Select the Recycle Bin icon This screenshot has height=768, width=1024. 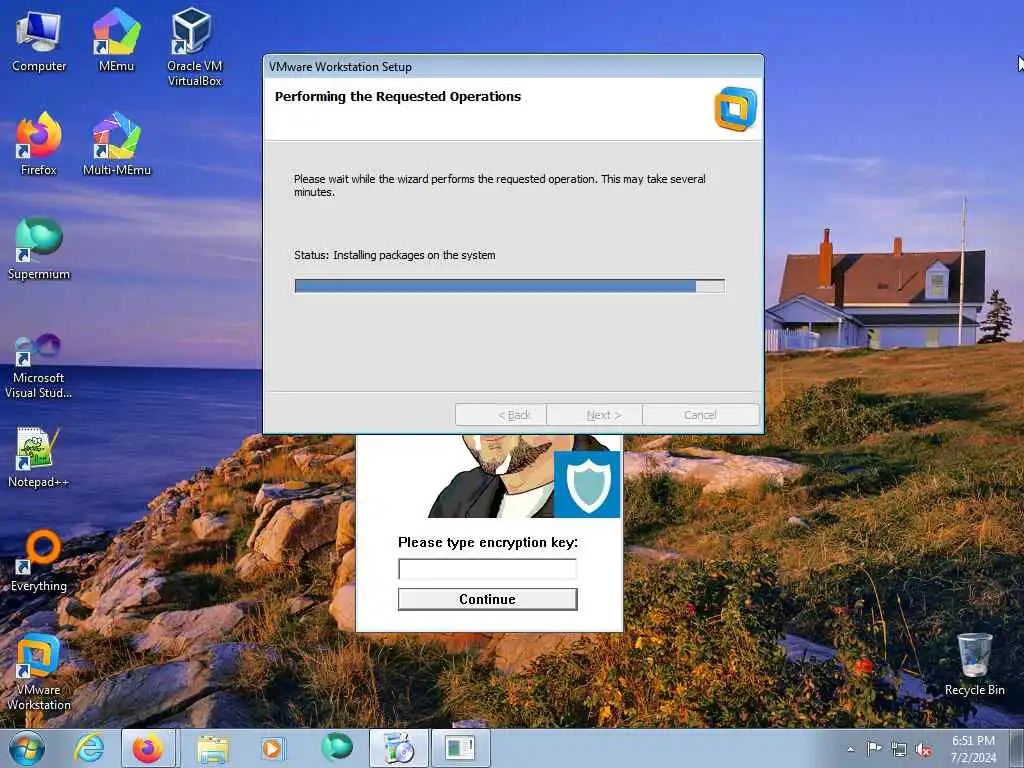tap(974, 664)
